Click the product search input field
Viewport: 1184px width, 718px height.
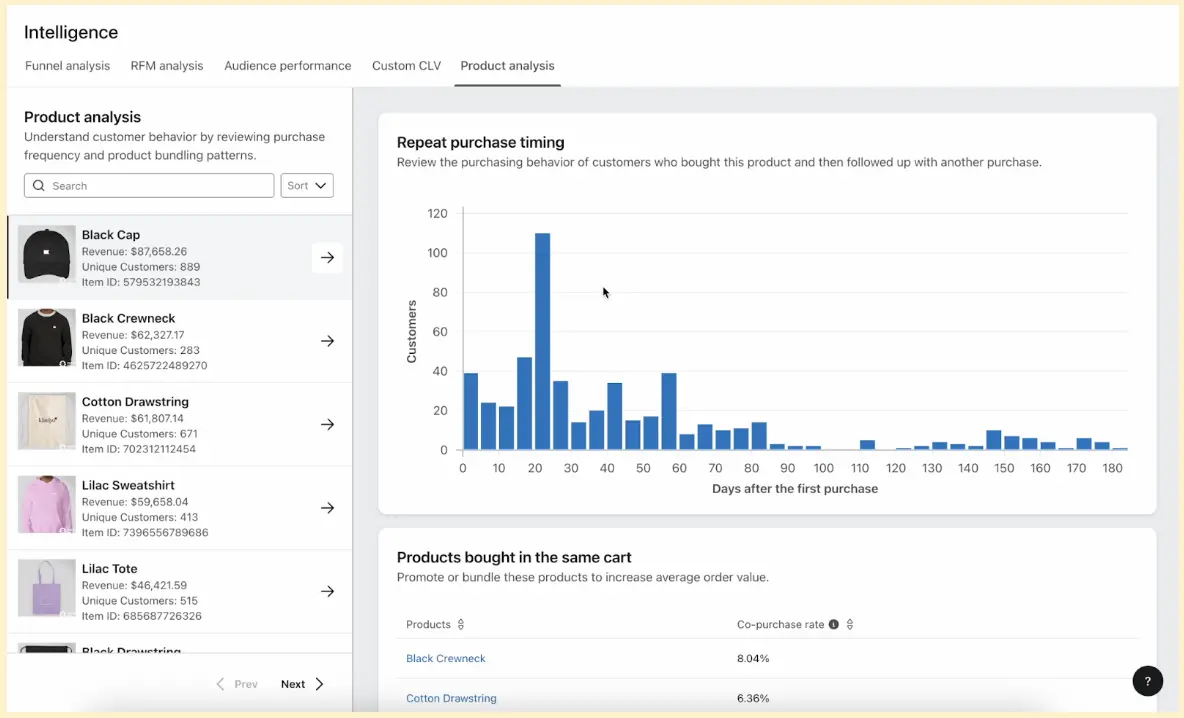(x=160, y=186)
